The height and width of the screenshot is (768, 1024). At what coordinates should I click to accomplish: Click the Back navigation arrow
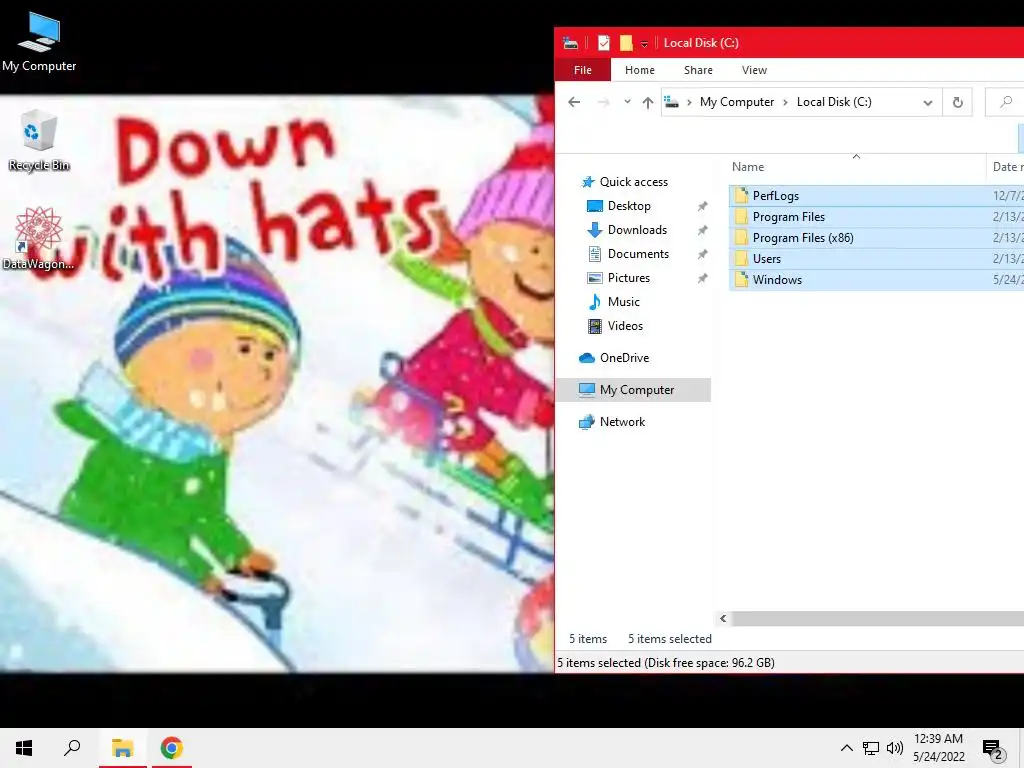574,102
